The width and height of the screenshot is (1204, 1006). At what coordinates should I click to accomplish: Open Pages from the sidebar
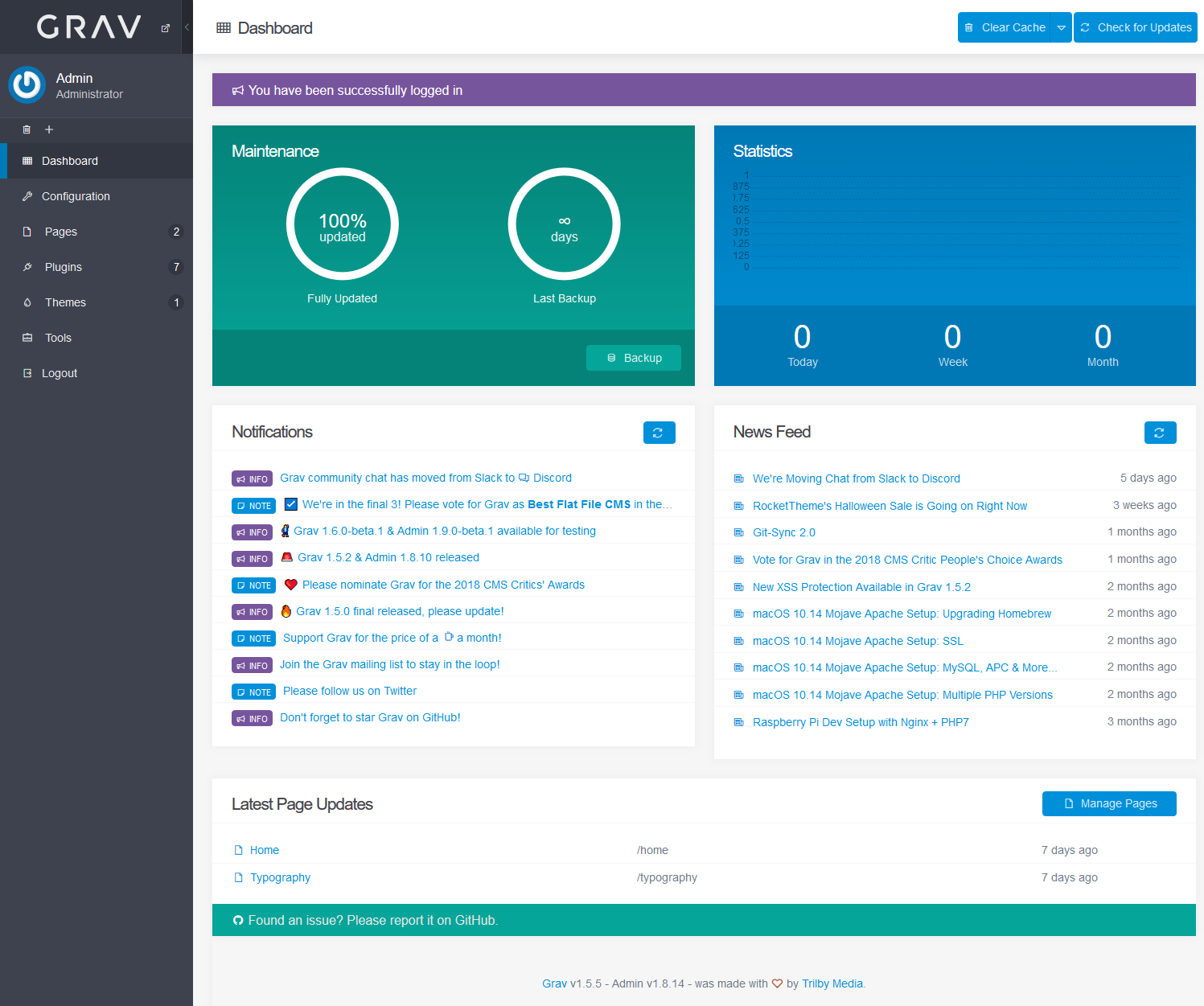point(97,232)
